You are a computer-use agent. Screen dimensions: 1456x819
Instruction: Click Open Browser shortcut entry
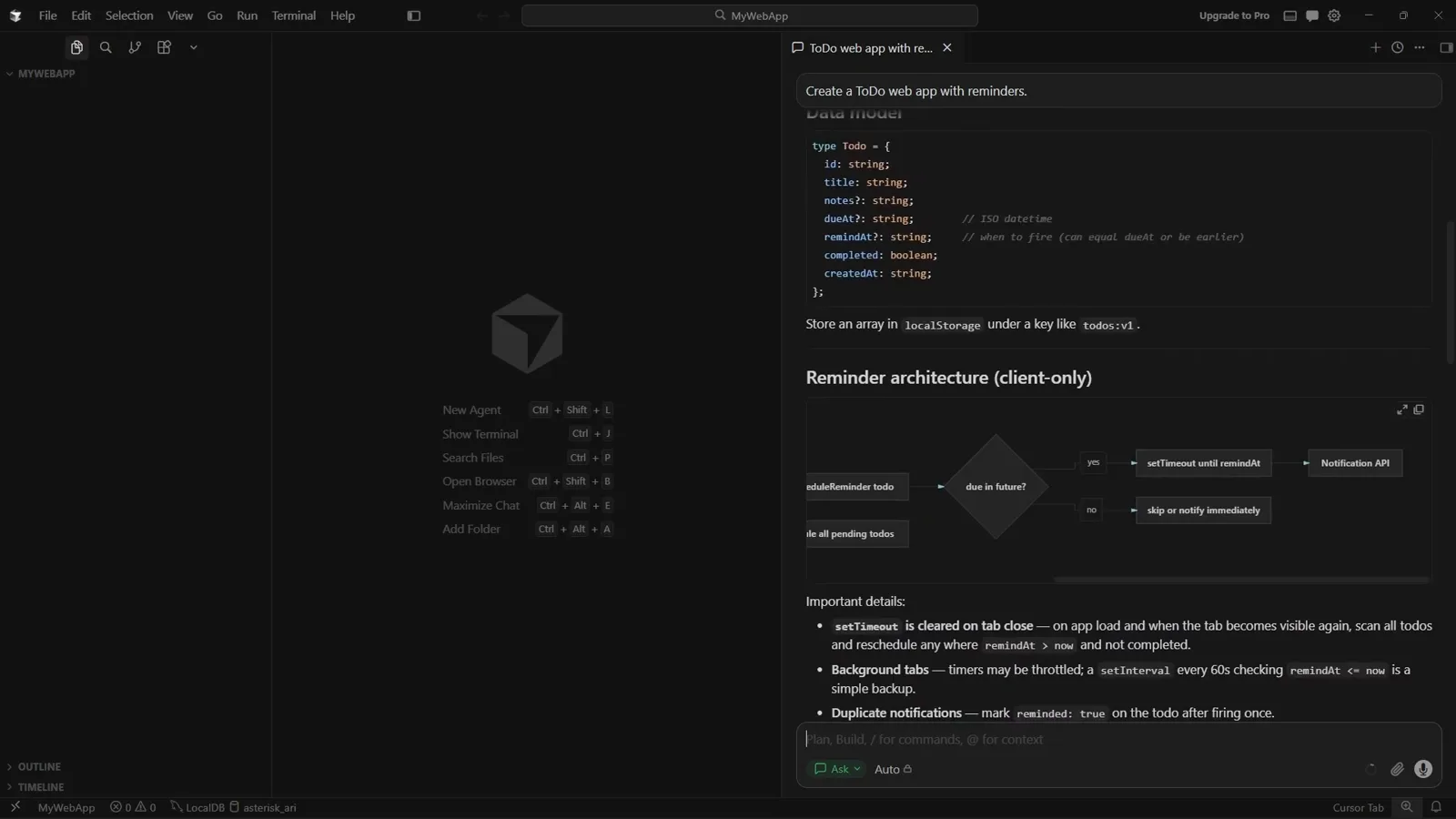click(527, 481)
